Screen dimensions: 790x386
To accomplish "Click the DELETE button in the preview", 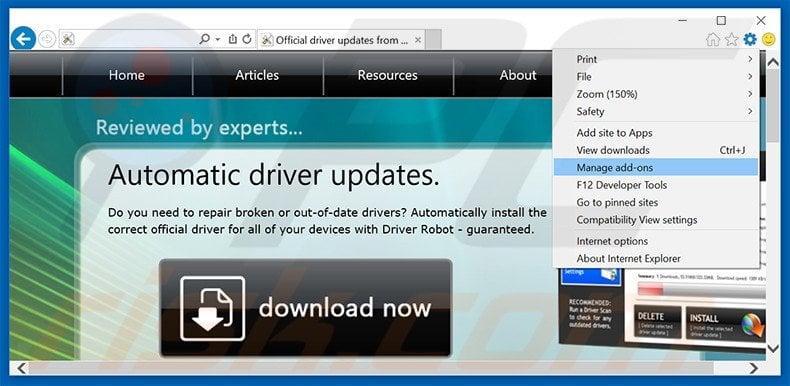I will [657, 321].
